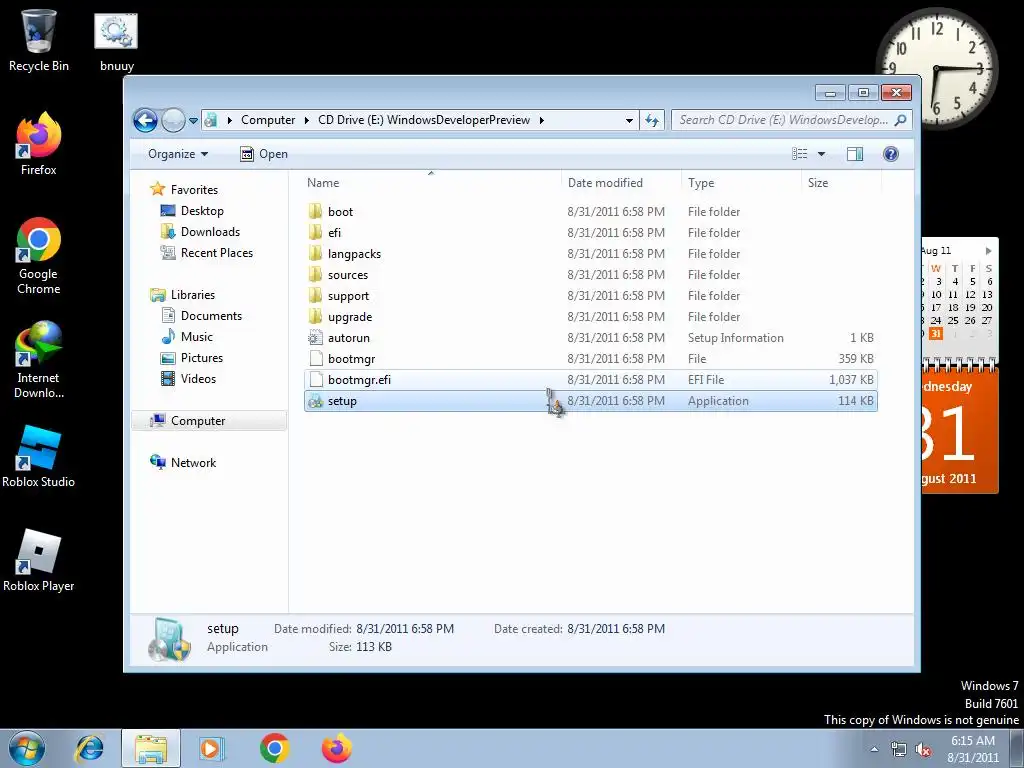Select the bootmgr.efi file
The image size is (1024, 768).
coord(590,379)
